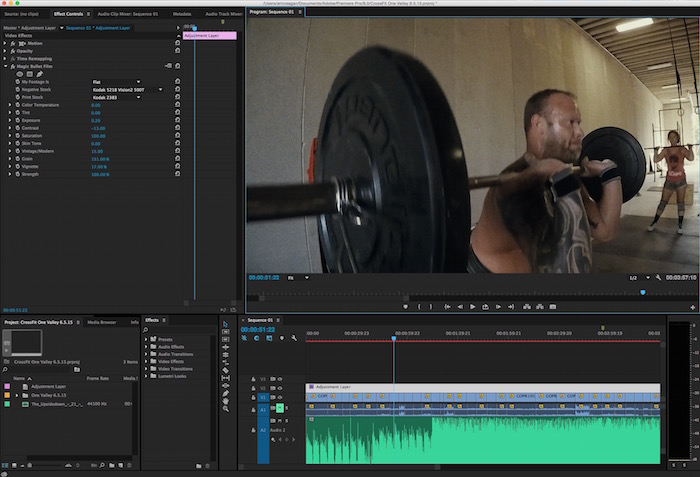This screenshot has height=477, width=700.
Task: Collapse Magic Bullet Film effect
Action: [x=5, y=66]
